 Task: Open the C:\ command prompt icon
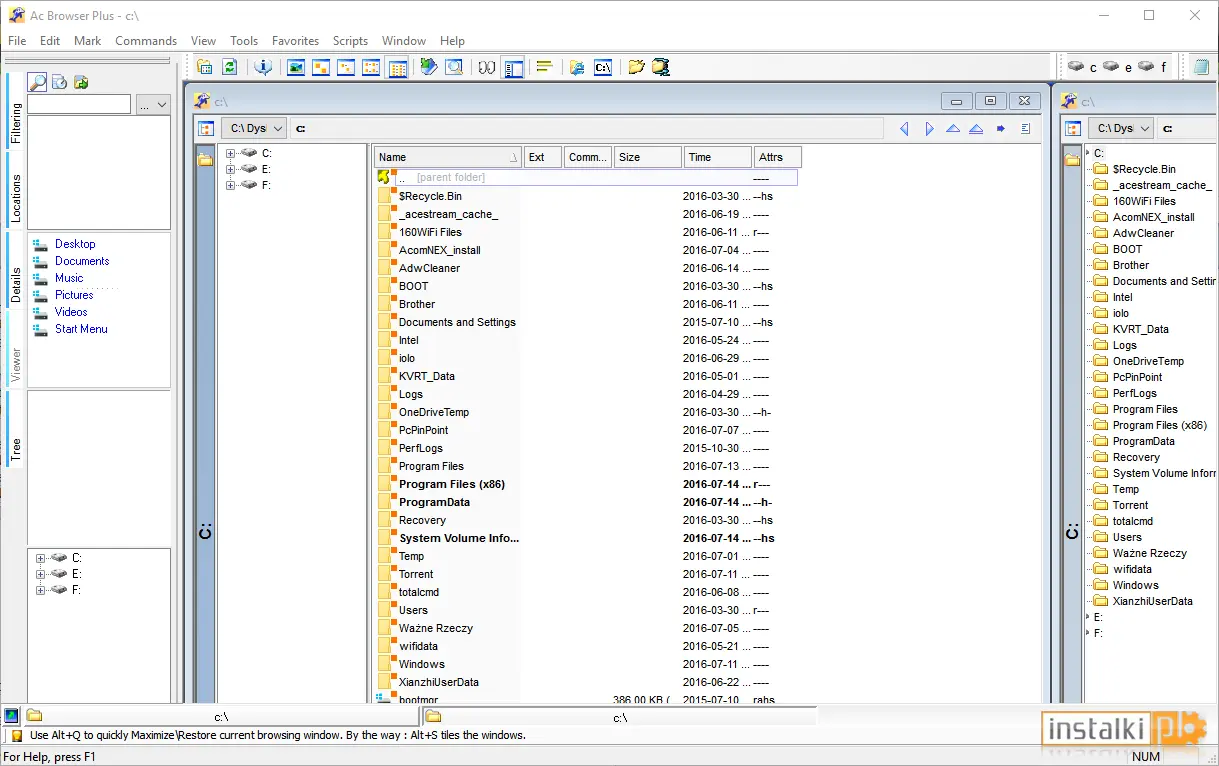point(603,67)
